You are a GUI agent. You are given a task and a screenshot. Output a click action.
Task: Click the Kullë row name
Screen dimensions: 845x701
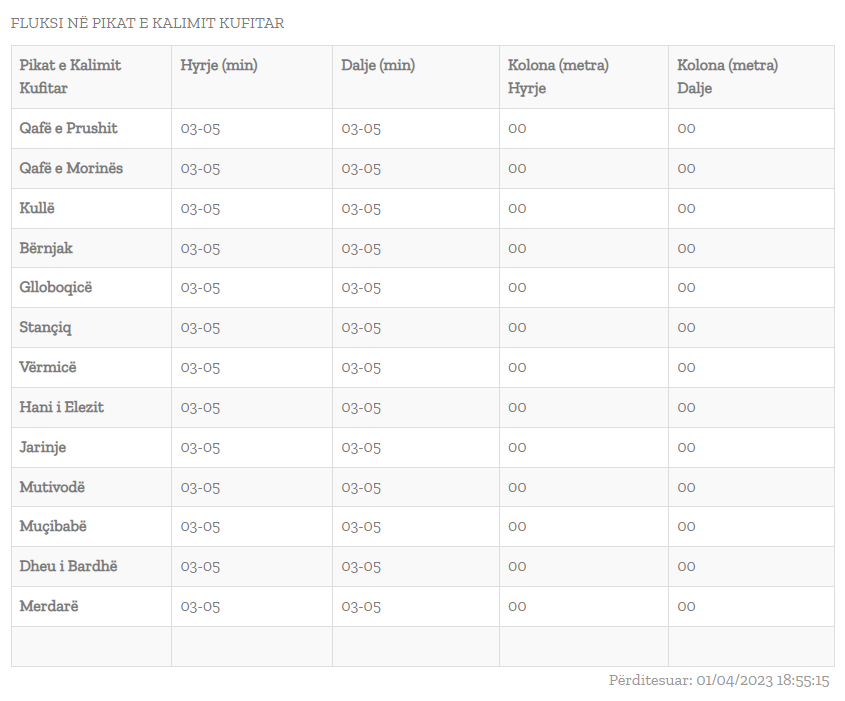(x=37, y=208)
